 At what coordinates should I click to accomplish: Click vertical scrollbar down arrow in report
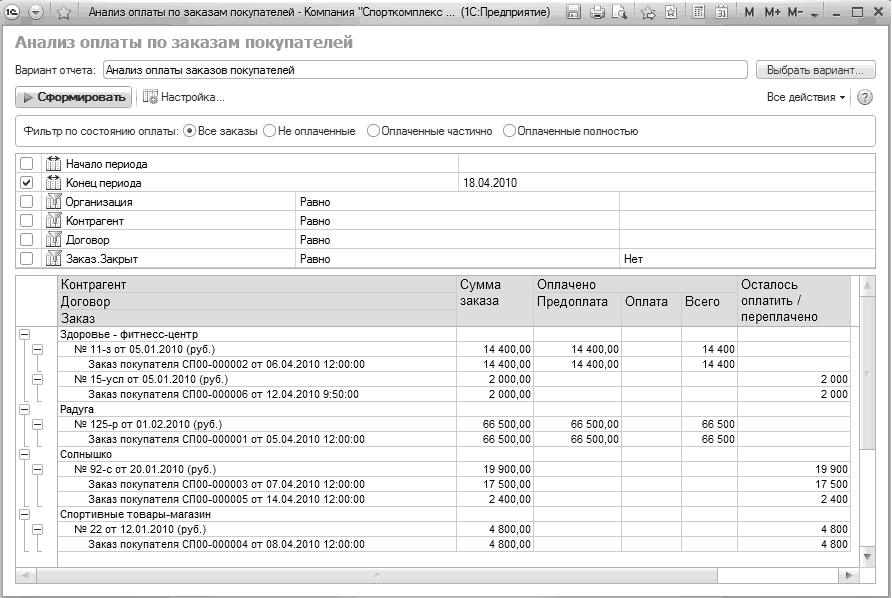[867, 557]
